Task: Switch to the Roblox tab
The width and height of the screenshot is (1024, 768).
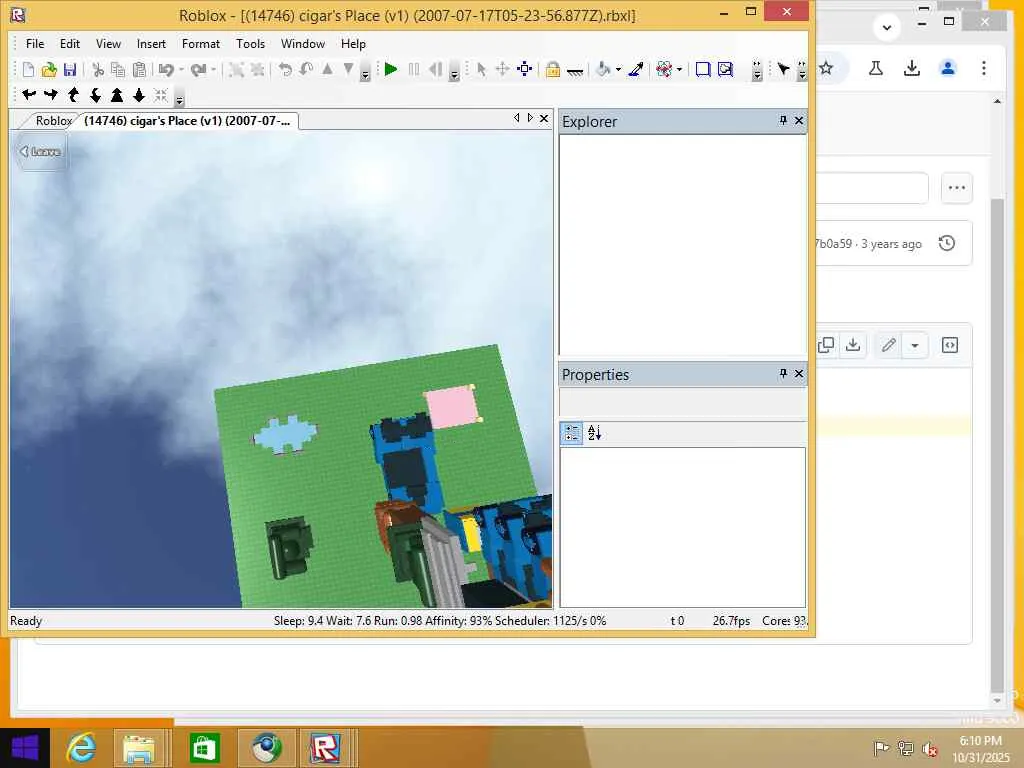Action: pyautogui.click(x=52, y=121)
